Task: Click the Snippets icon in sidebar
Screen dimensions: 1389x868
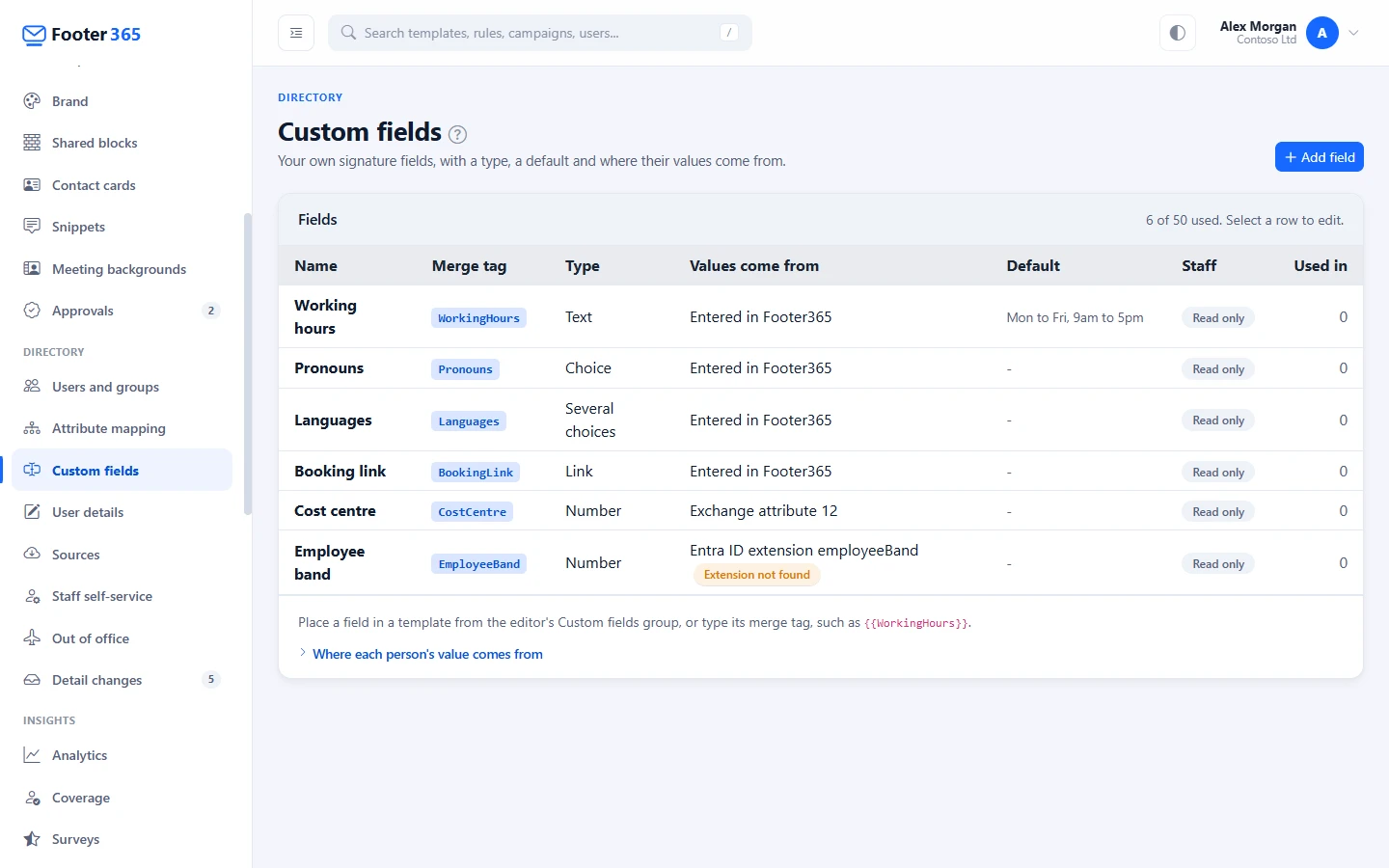Action: (32, 227)
